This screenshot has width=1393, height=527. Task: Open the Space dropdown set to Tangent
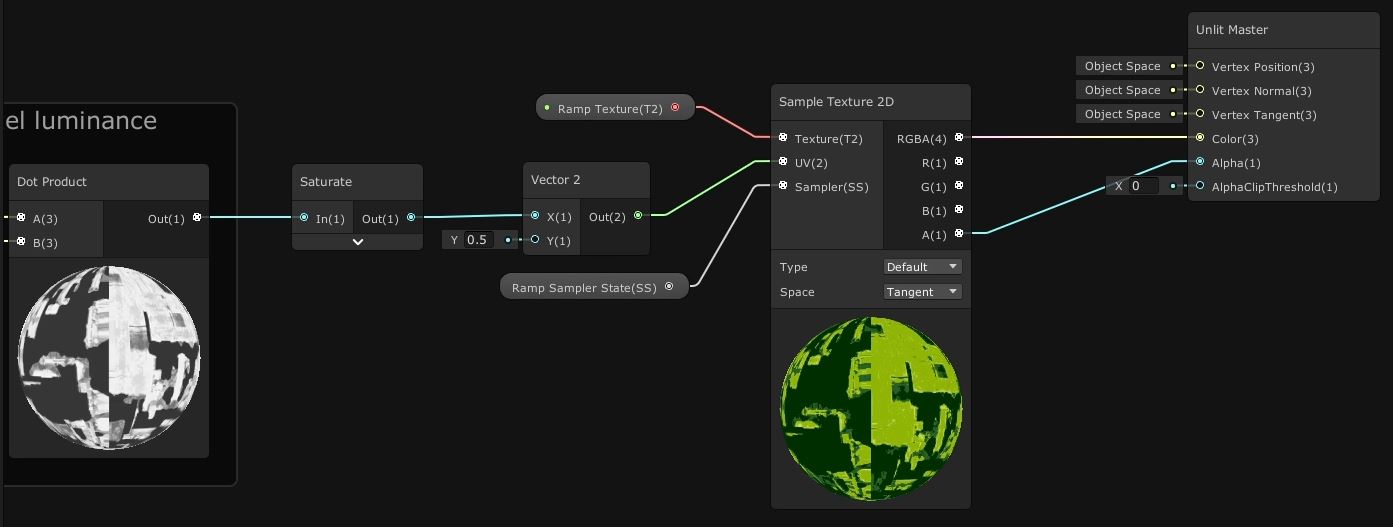click(x=922, y=292)
